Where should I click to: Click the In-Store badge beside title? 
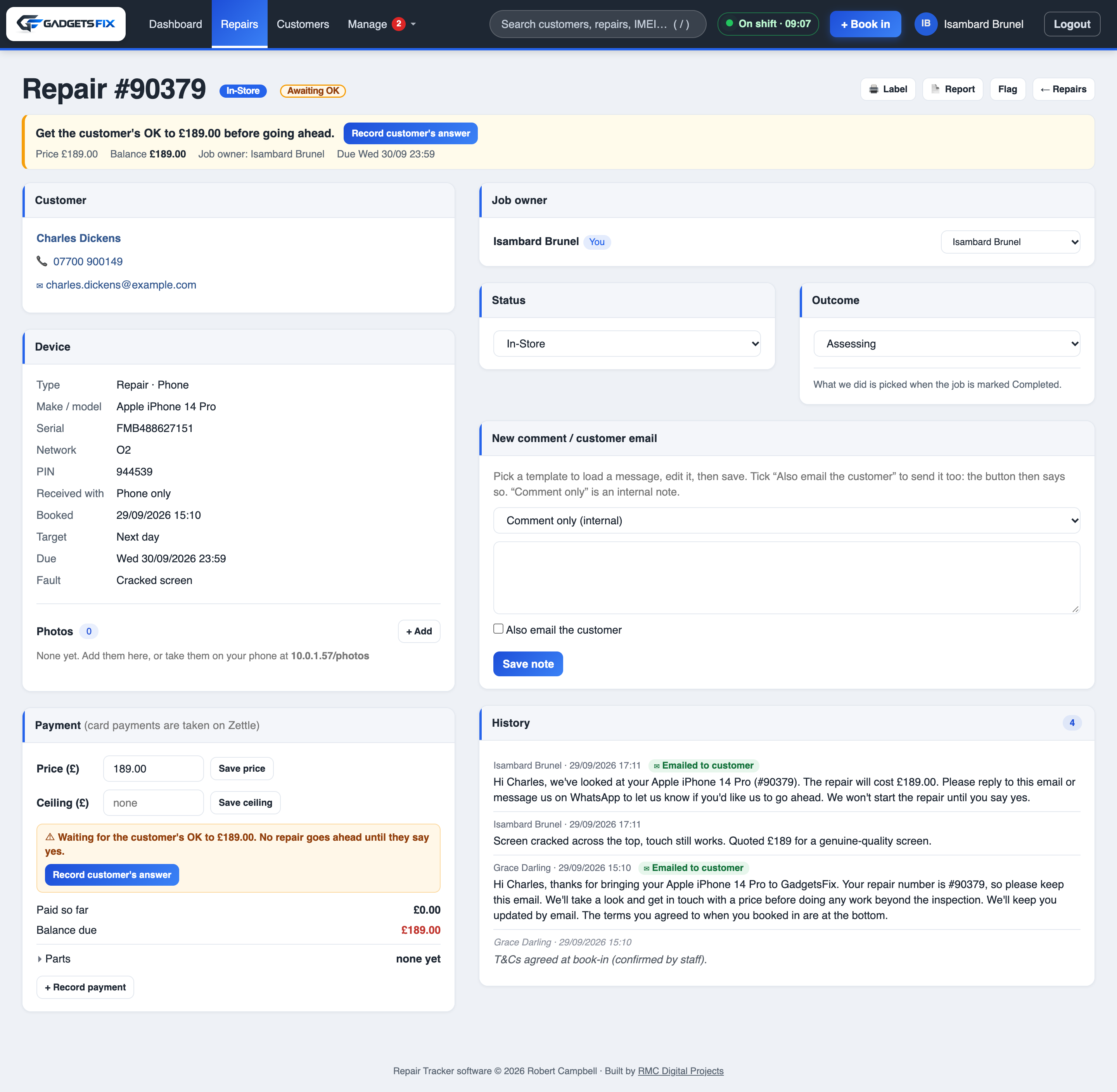click(x=243, y=91)
